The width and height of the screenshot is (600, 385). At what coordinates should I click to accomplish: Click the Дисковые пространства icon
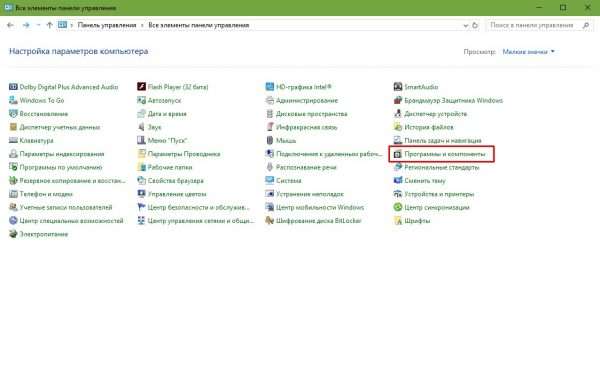(269, 114)
